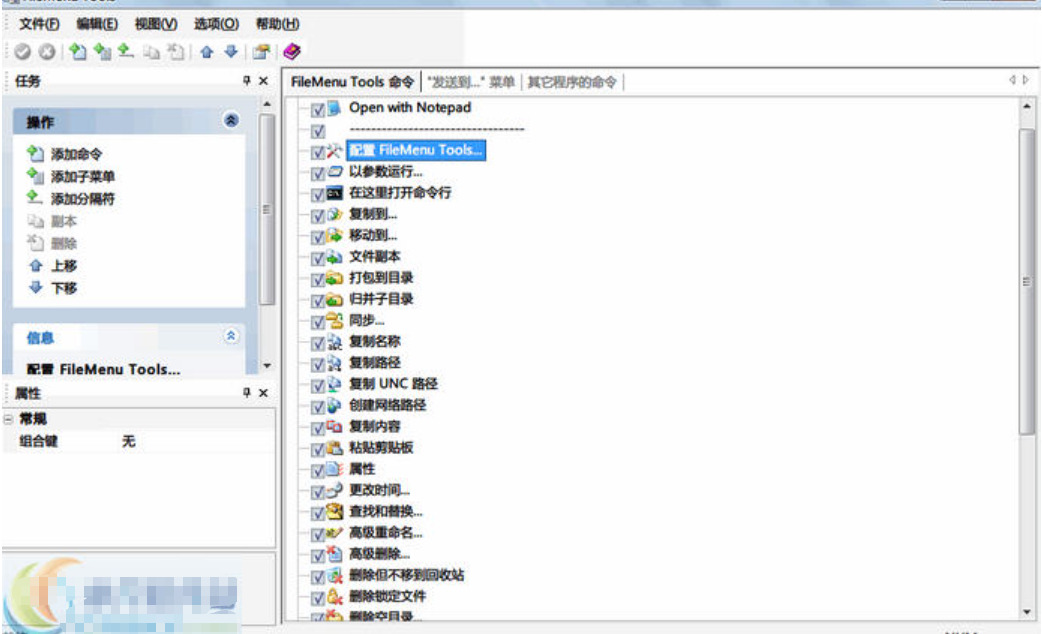Click the tab scroll right arrow
This screenshot has height=634, width=1042.
(1025, 80)
